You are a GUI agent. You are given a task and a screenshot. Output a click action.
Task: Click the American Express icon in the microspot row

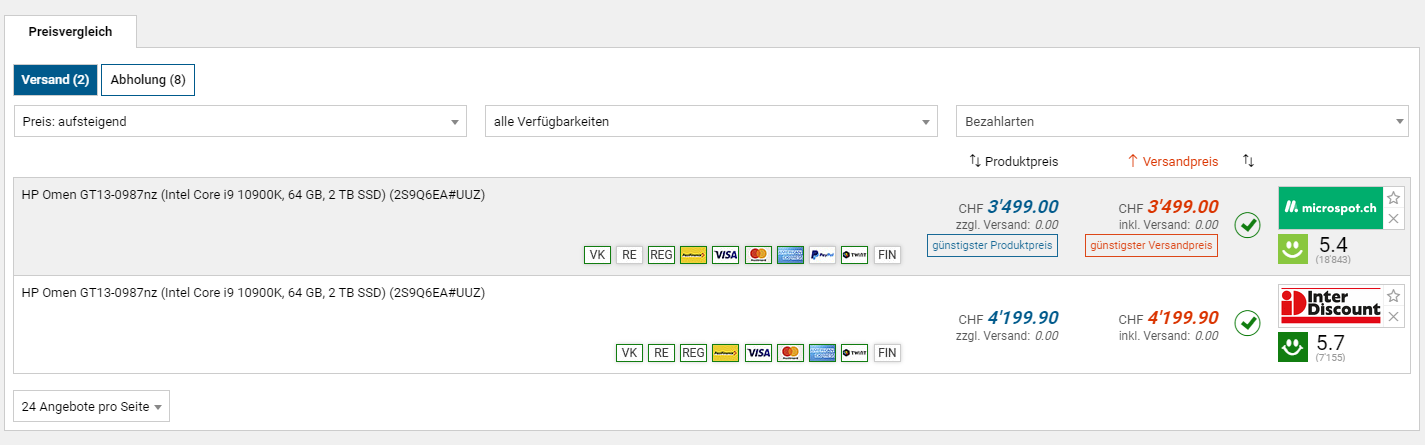[790, 255]
